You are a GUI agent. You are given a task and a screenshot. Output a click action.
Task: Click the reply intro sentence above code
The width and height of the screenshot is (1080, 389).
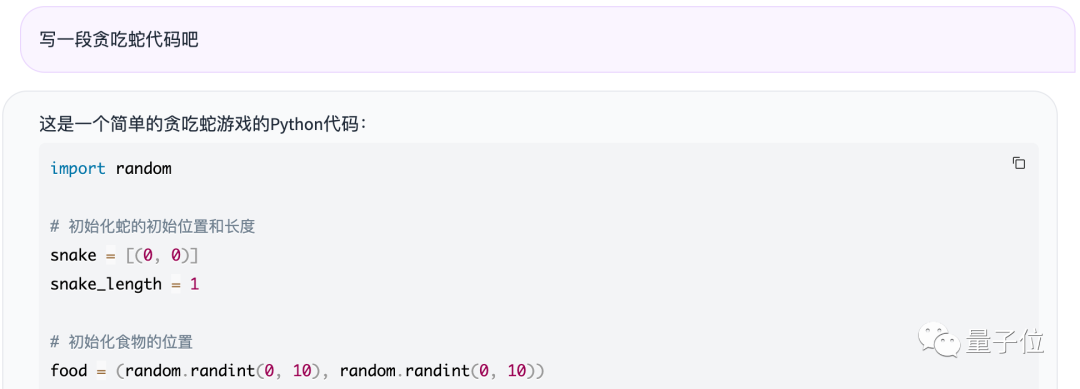[x=204, y=125]
